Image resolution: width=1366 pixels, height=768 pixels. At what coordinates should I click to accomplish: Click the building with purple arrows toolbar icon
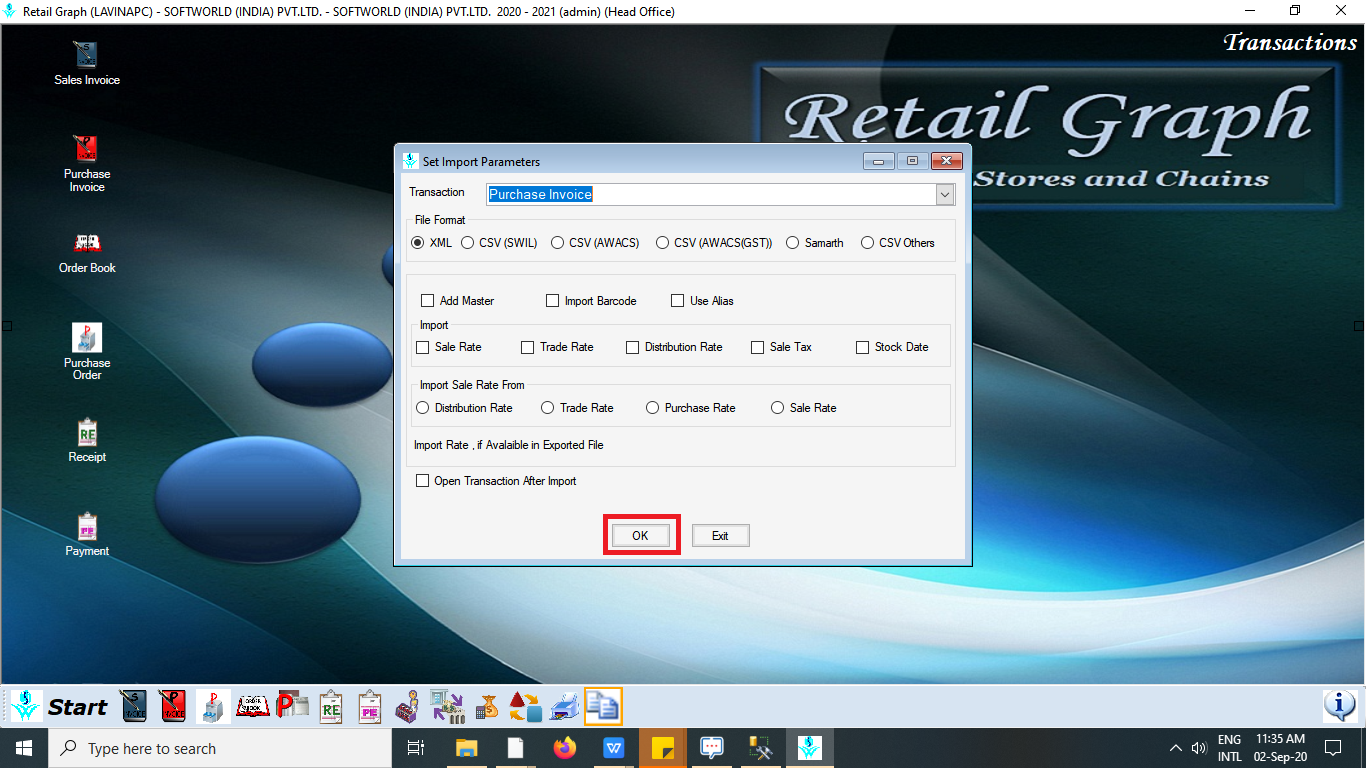pos(446,707)
